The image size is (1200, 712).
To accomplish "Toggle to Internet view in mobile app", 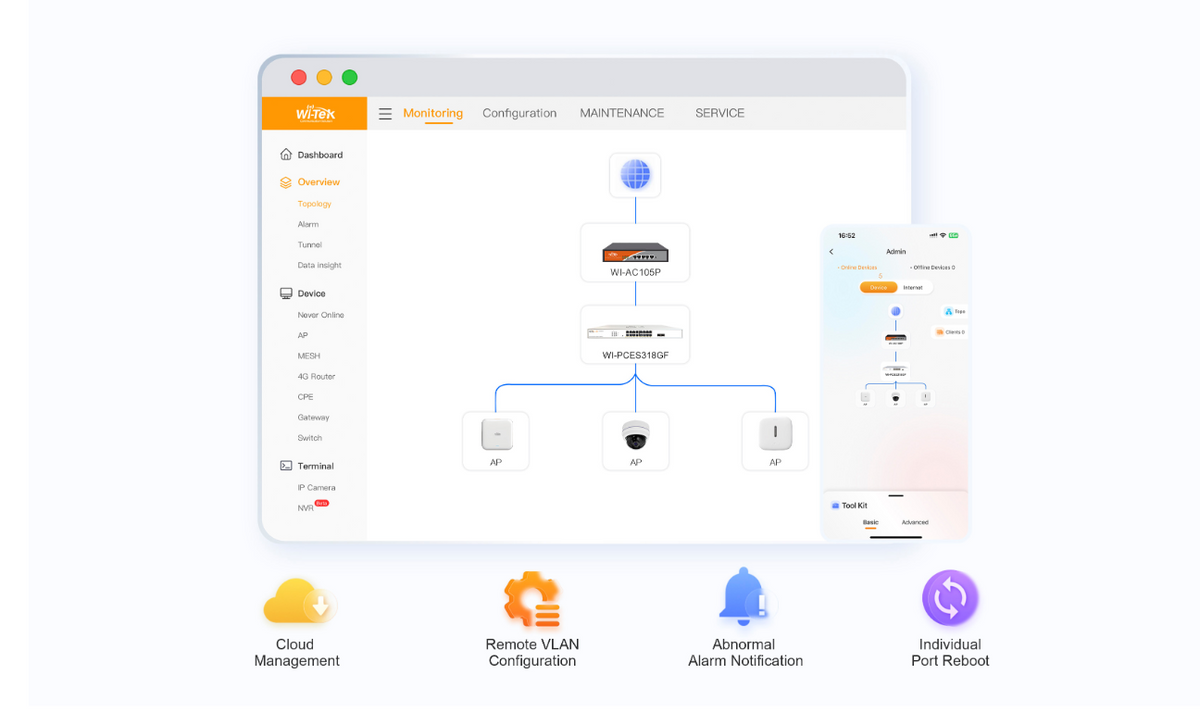I will pos(913,287).
